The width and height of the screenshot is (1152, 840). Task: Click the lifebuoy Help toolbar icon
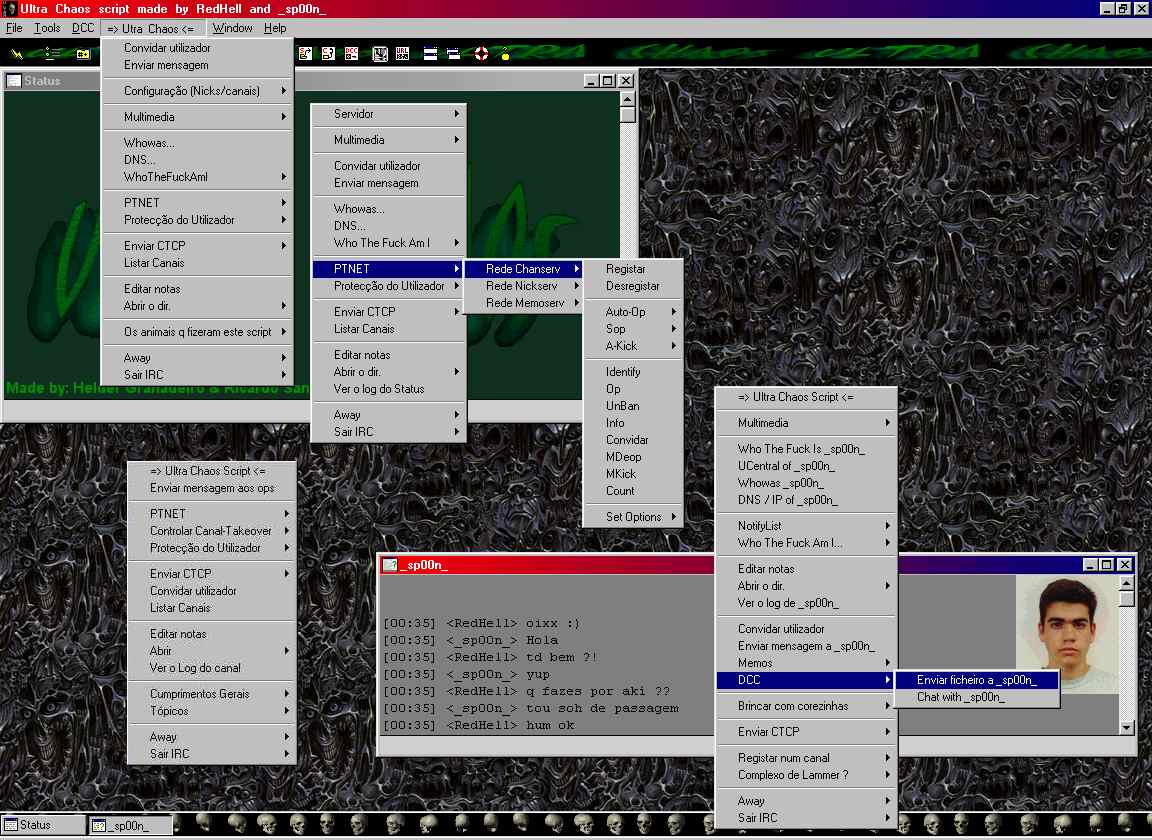click(x=481, y=53)
